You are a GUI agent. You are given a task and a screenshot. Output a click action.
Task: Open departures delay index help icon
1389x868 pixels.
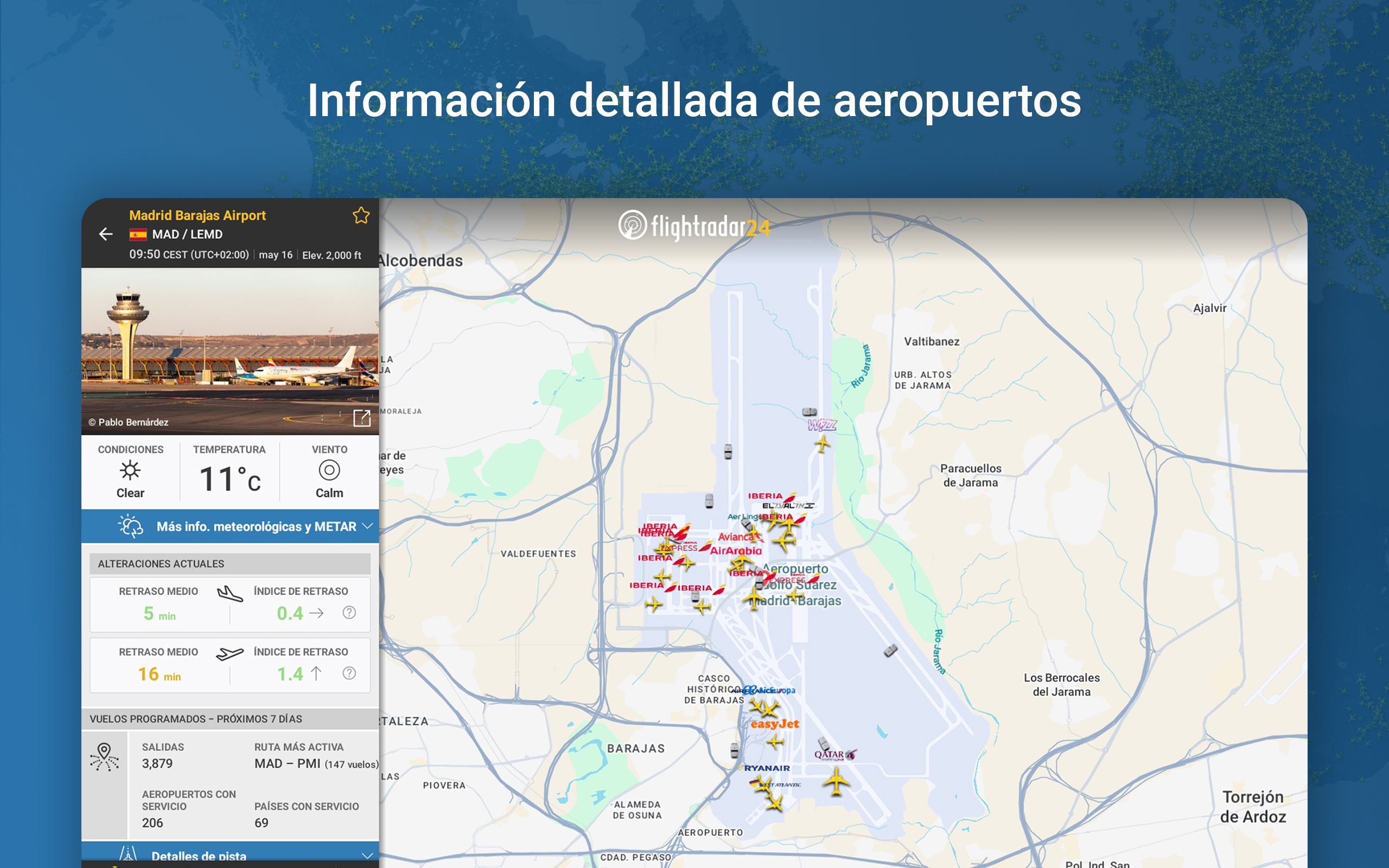coord(349,673)
